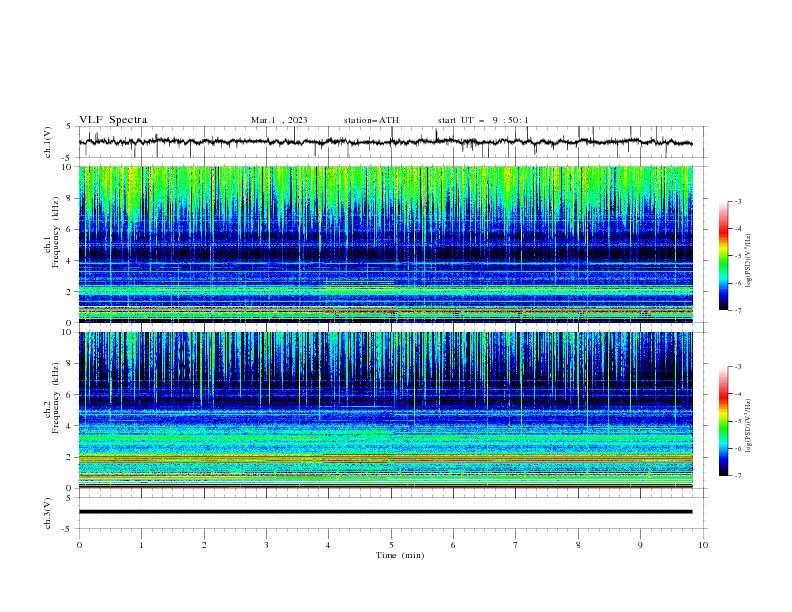Click the ch.1 'Frequency (kHz)' axis label
Viewport: 792px width, 612px height.
click(56, 233)
